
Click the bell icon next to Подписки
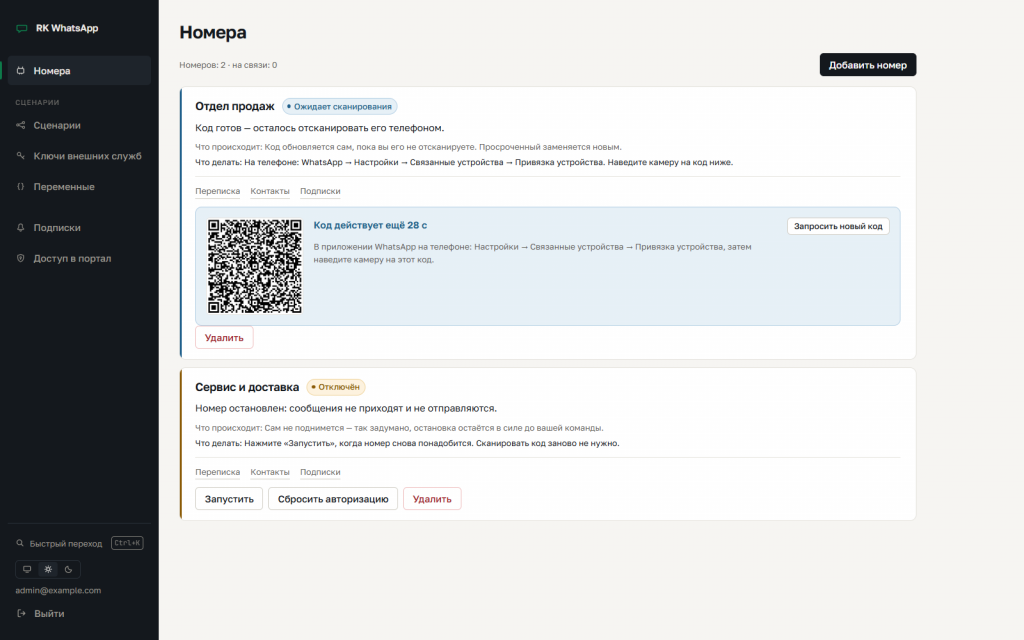[21, 227]
